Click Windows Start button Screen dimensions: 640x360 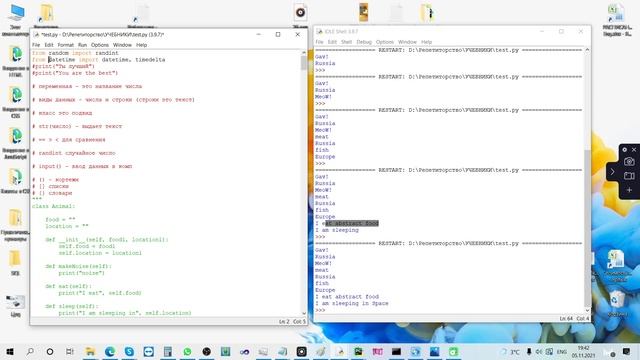(x=10, y=351)
